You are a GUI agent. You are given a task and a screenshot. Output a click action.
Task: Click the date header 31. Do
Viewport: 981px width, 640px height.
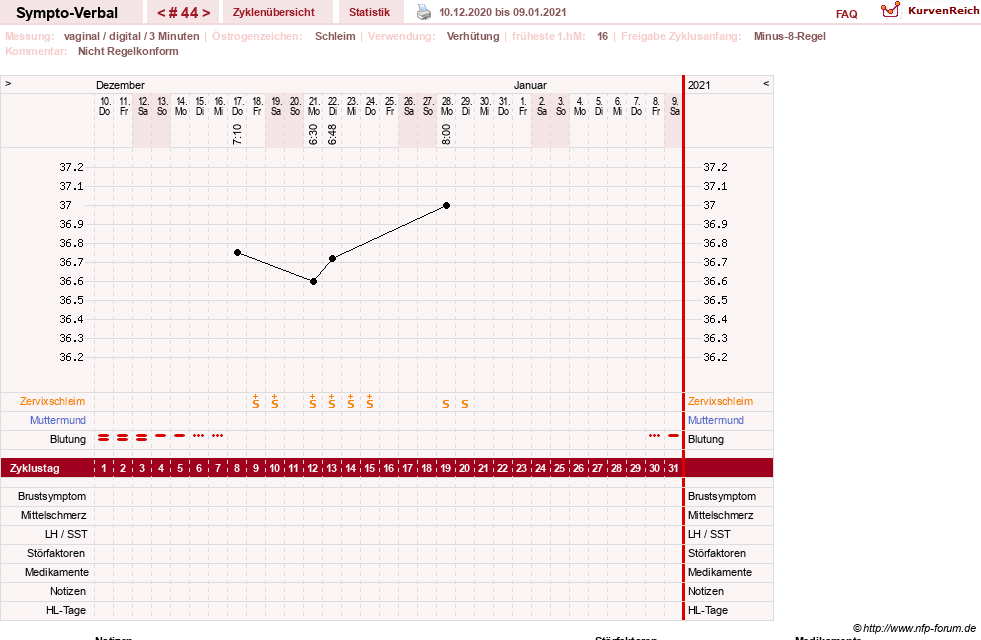click(x=504, y=106)
